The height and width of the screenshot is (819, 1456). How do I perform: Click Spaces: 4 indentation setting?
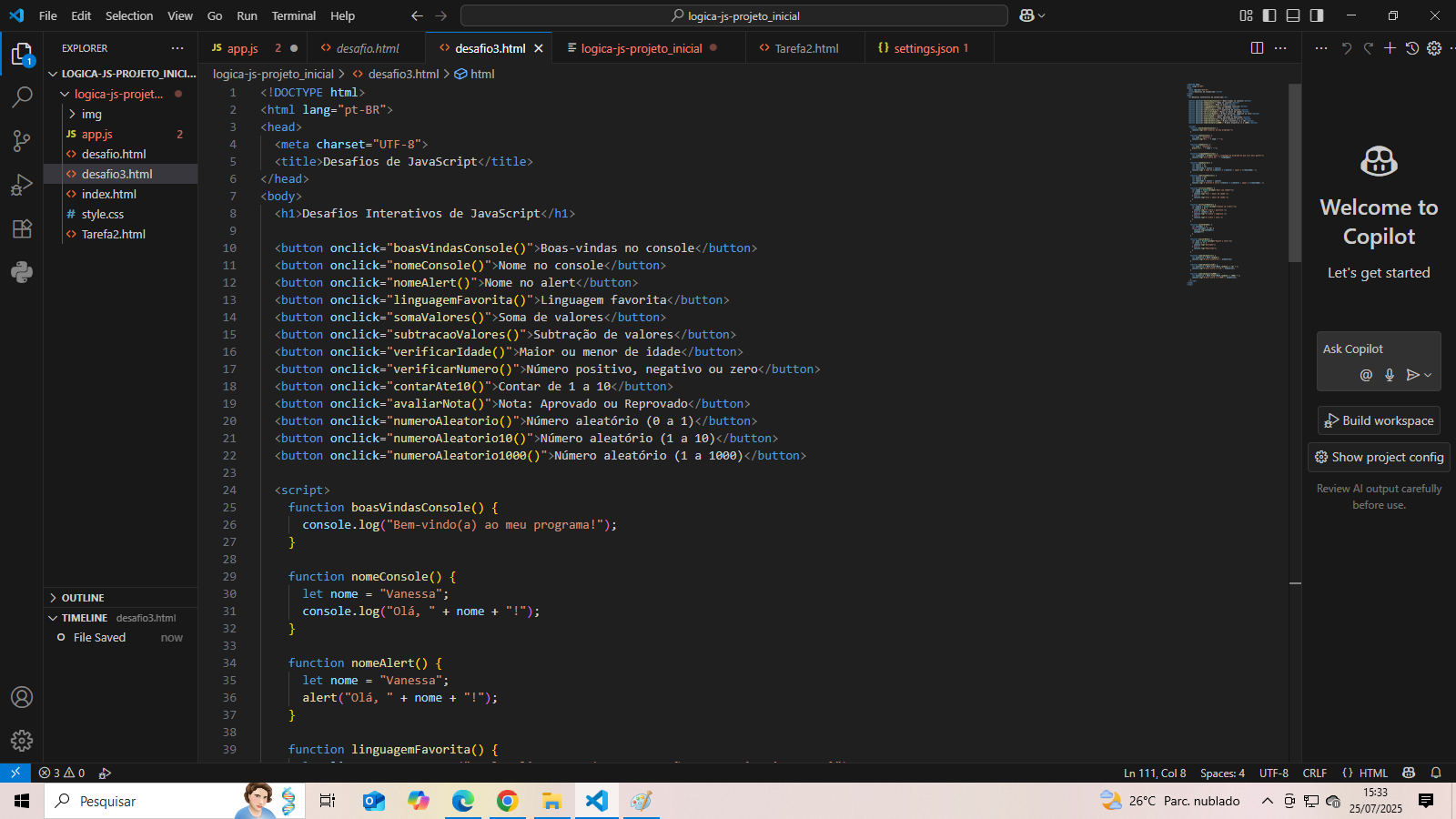pyautogui.click(x=1222, y=773)
